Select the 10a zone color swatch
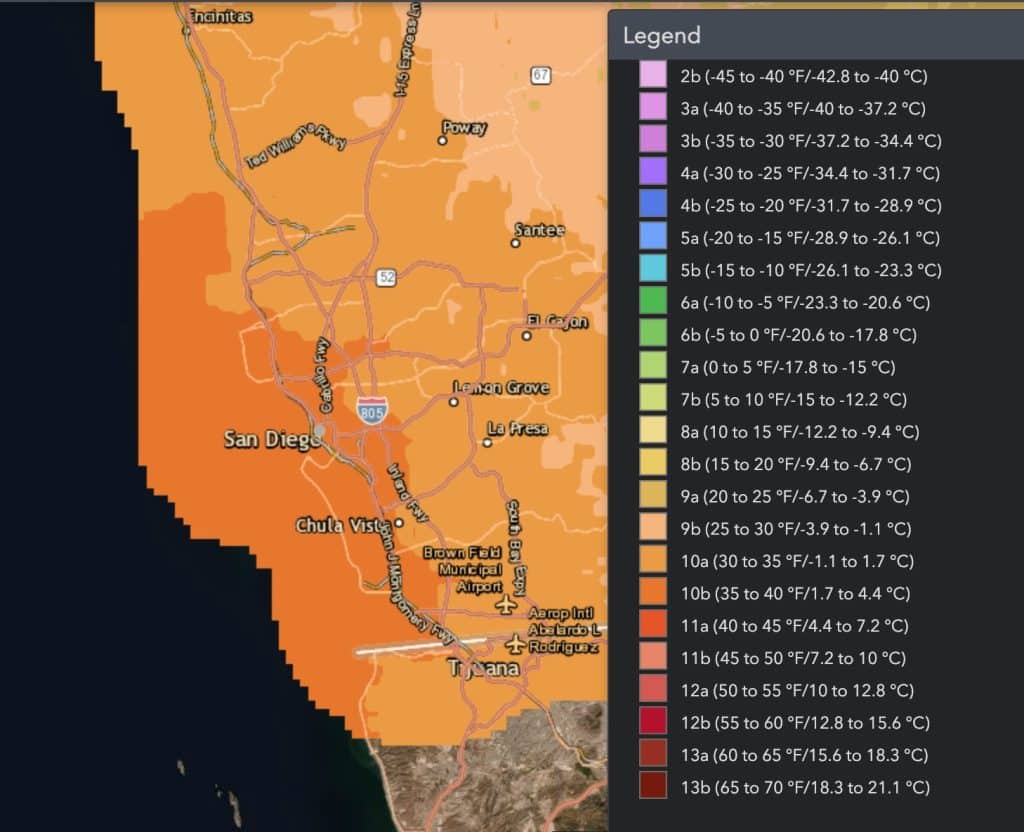 click(x=653, y=560)
